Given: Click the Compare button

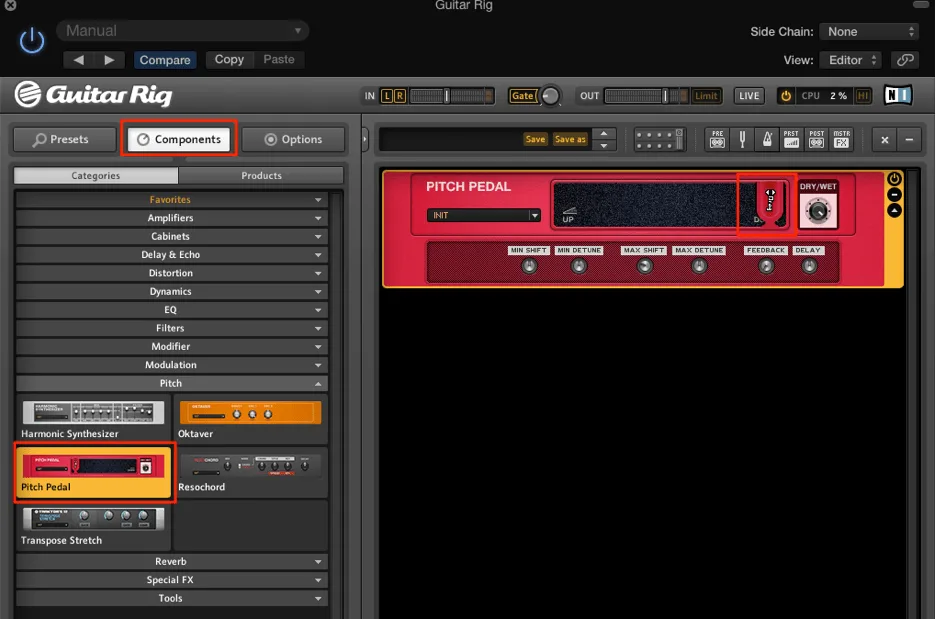Looking at the screenshot, I should pos(165,60).
